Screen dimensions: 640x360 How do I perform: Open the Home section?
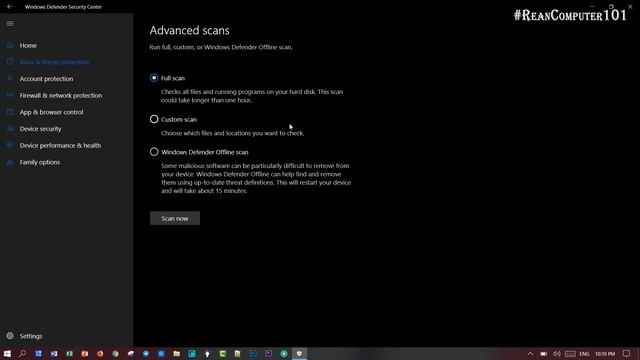point(28,45)
